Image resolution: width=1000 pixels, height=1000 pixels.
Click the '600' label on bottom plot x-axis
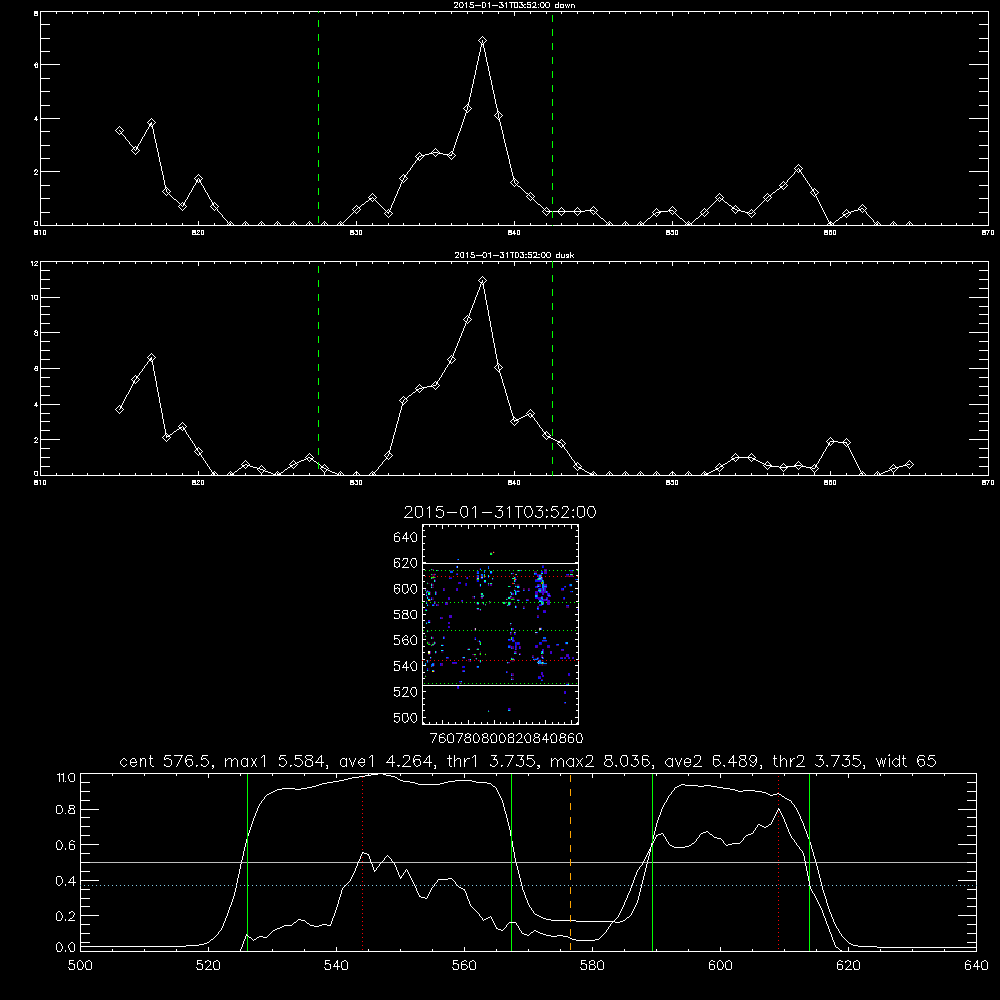[720, 966]
